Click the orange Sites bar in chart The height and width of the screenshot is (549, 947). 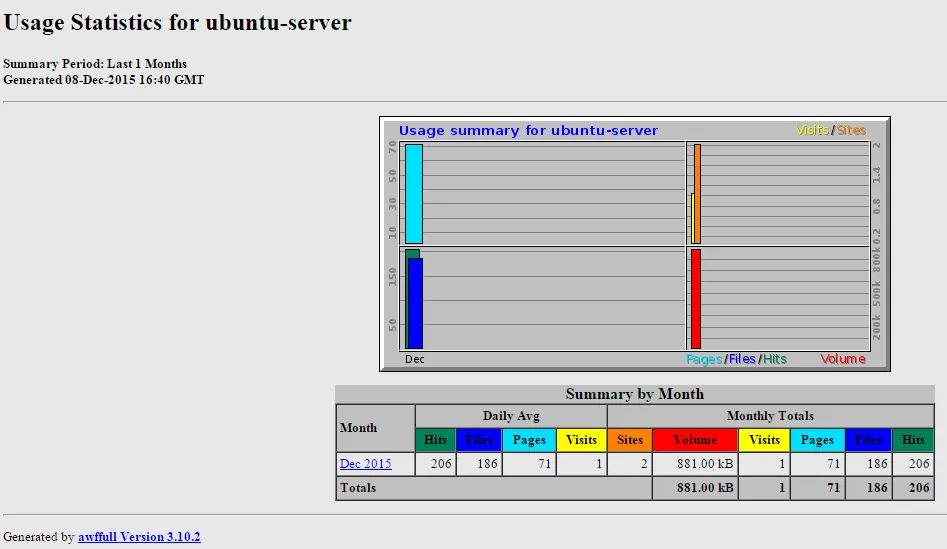pyautogui.click(x=697, y=193)
